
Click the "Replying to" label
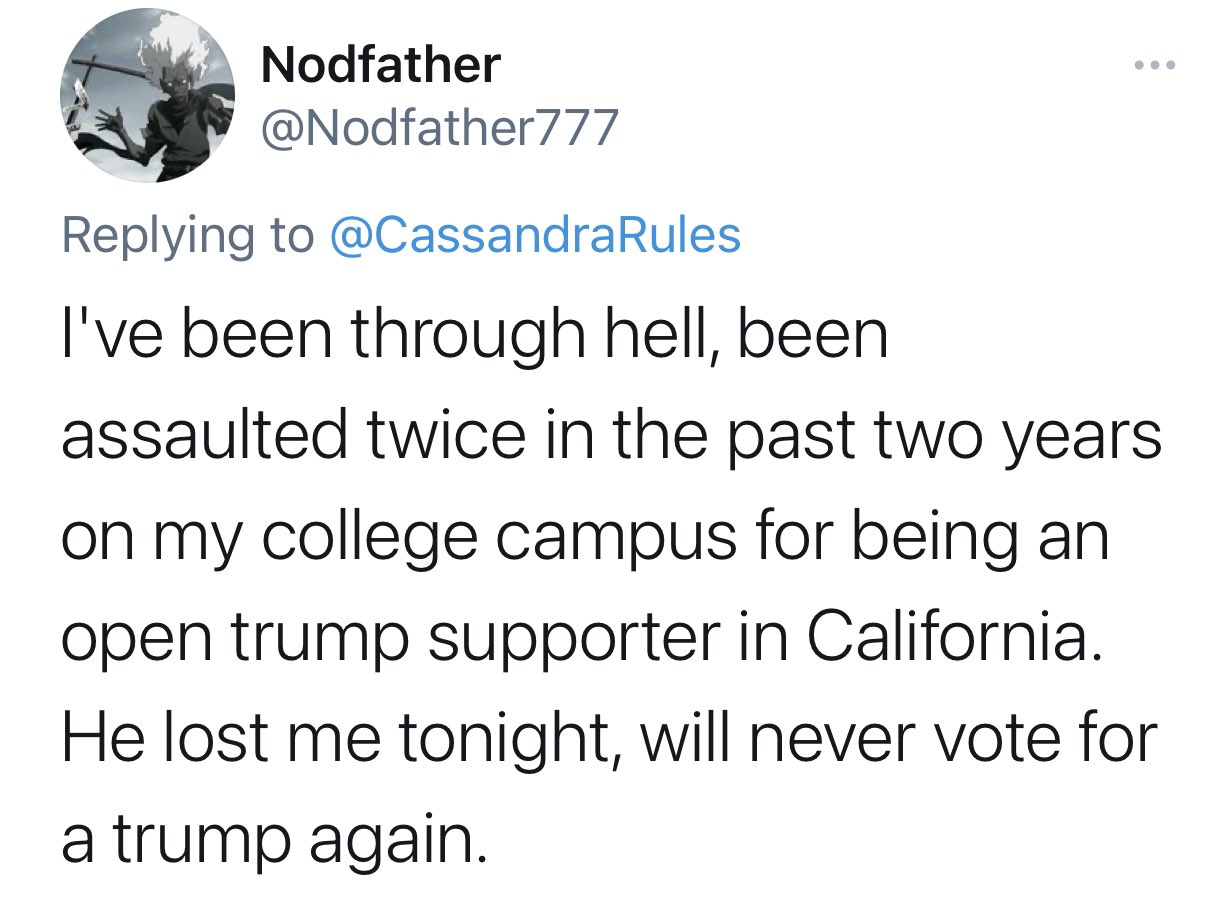pyautogui.click(x=187, y=237)
